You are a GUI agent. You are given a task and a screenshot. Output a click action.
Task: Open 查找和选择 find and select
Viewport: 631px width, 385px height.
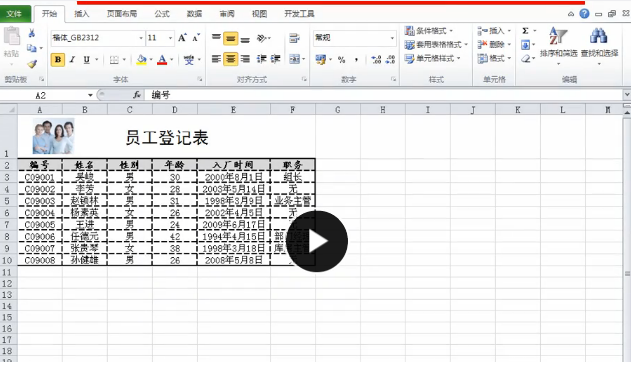[x=599, y=46]
